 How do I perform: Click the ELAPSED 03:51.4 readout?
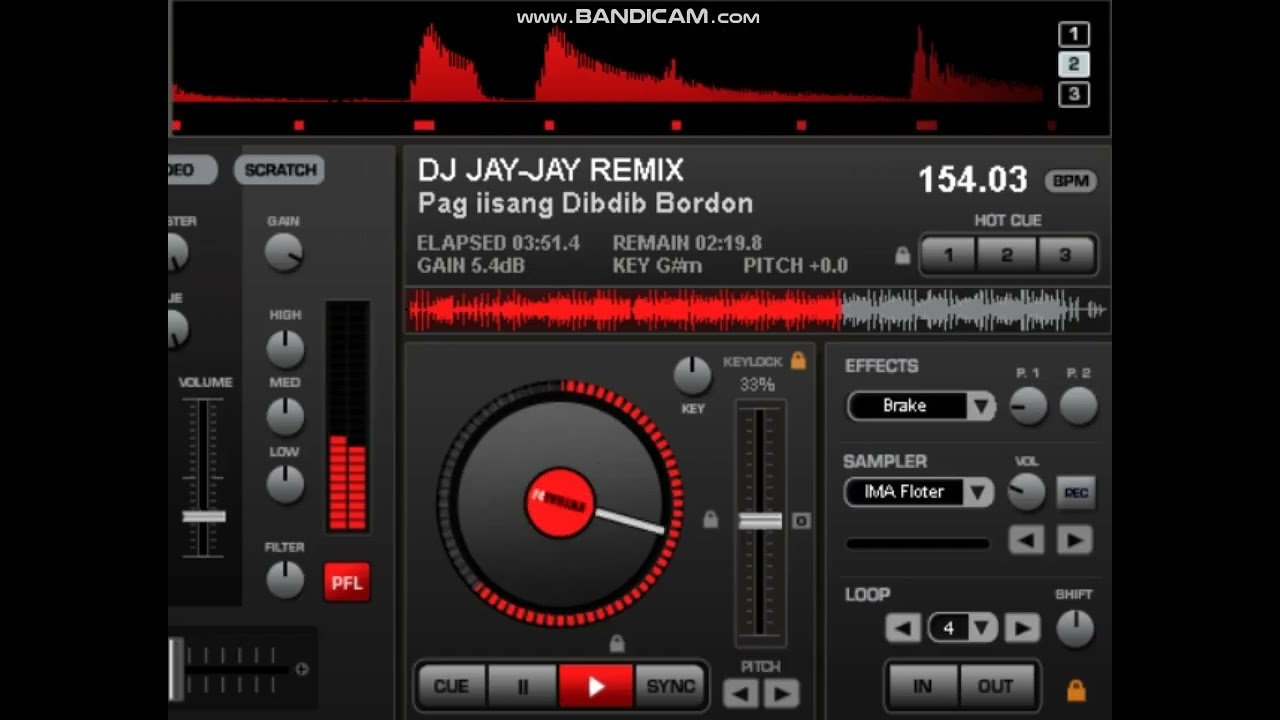pyautogui.click(x=498, y=243)
